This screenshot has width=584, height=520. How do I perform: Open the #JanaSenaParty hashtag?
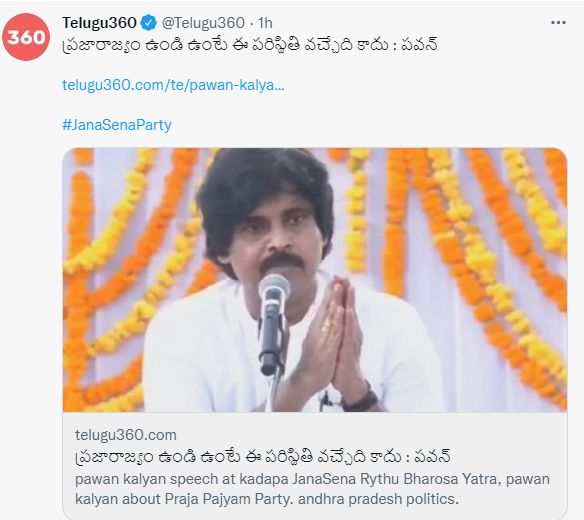pyautogui.click(x=117, y=125)
